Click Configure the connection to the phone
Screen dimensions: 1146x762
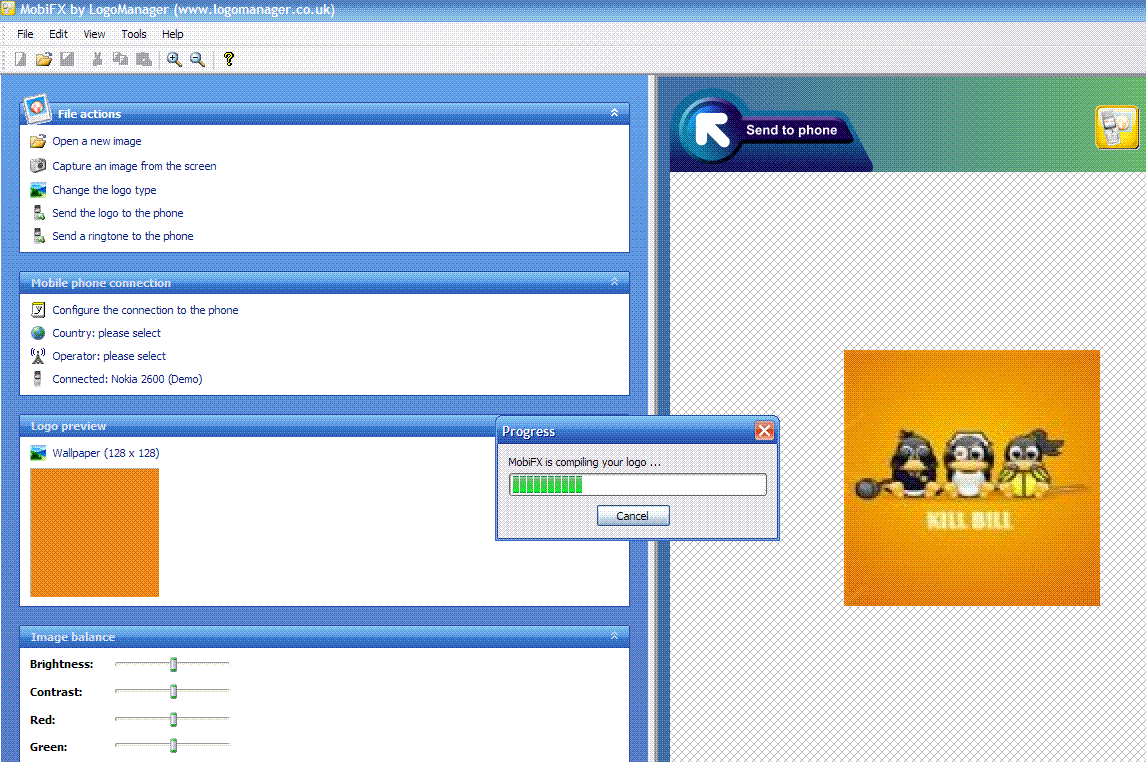pyautogui.click(x=145, y=310)
